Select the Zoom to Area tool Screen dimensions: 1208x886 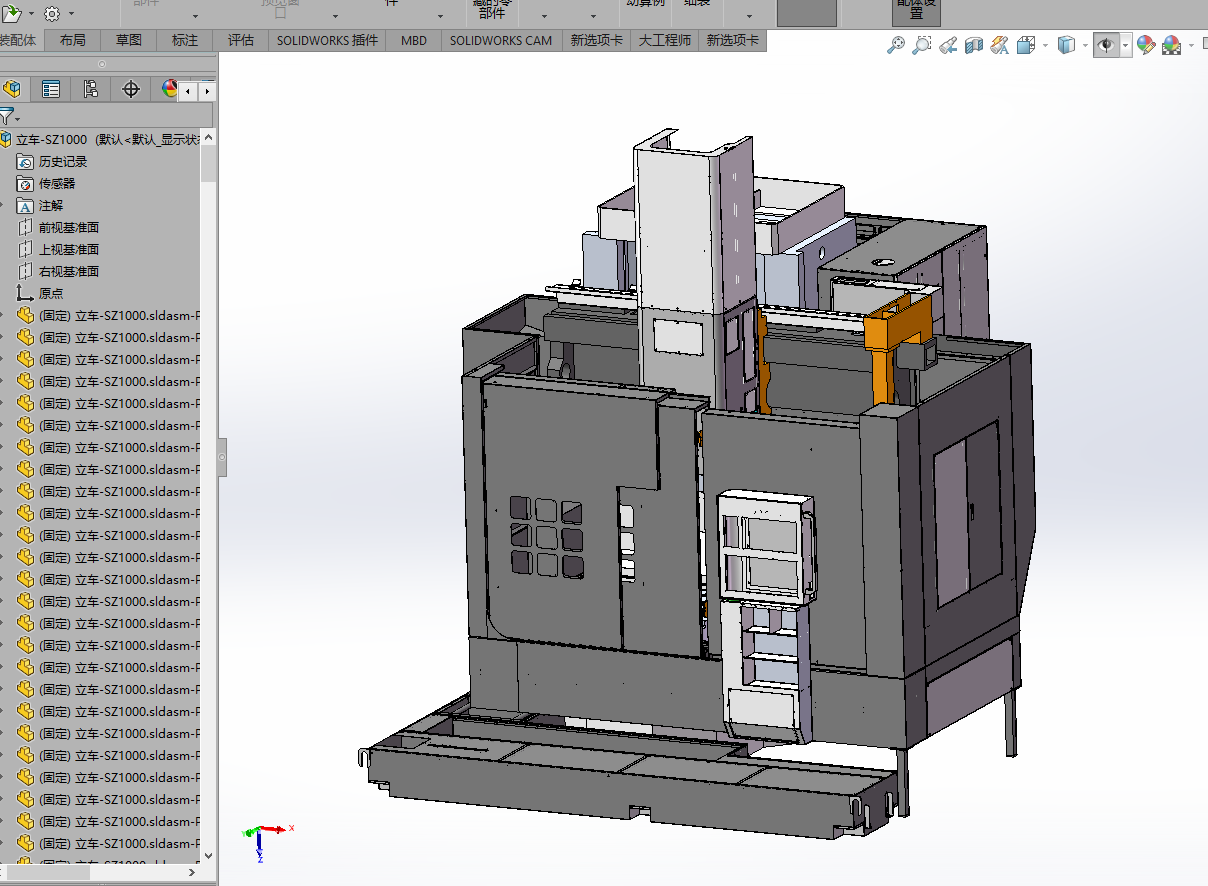922,45
